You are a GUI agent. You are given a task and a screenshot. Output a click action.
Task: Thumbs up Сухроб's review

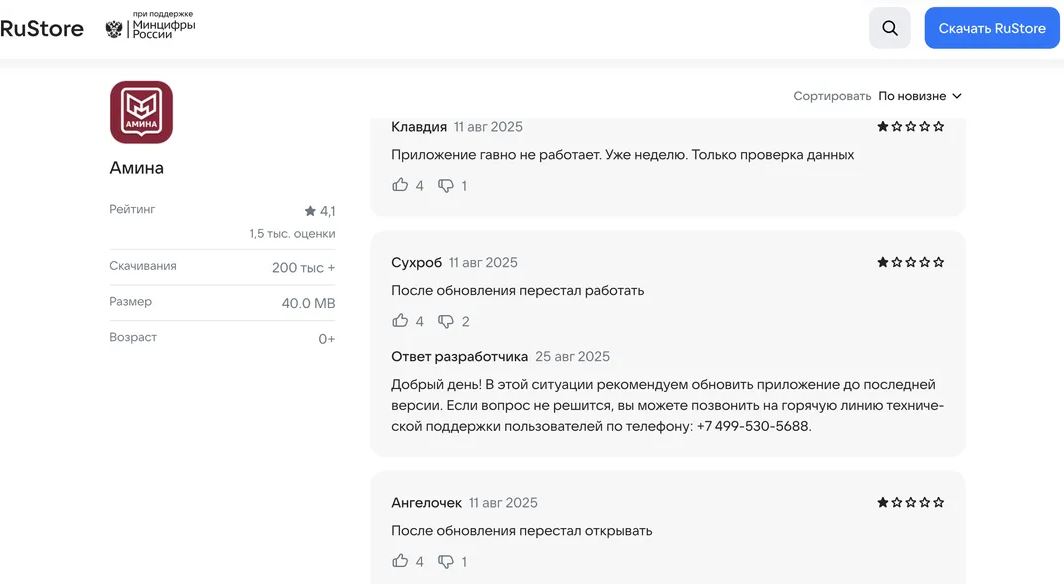tap(400, 321)
